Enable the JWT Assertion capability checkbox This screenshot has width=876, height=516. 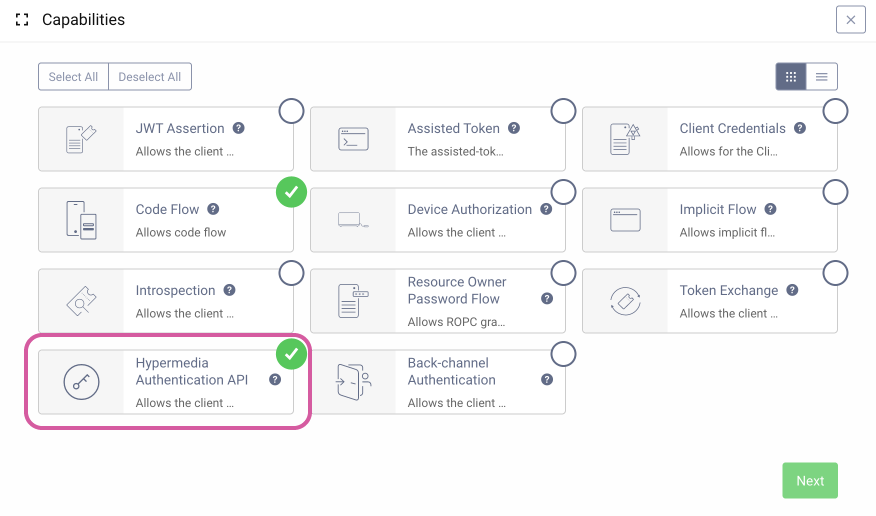291,111
